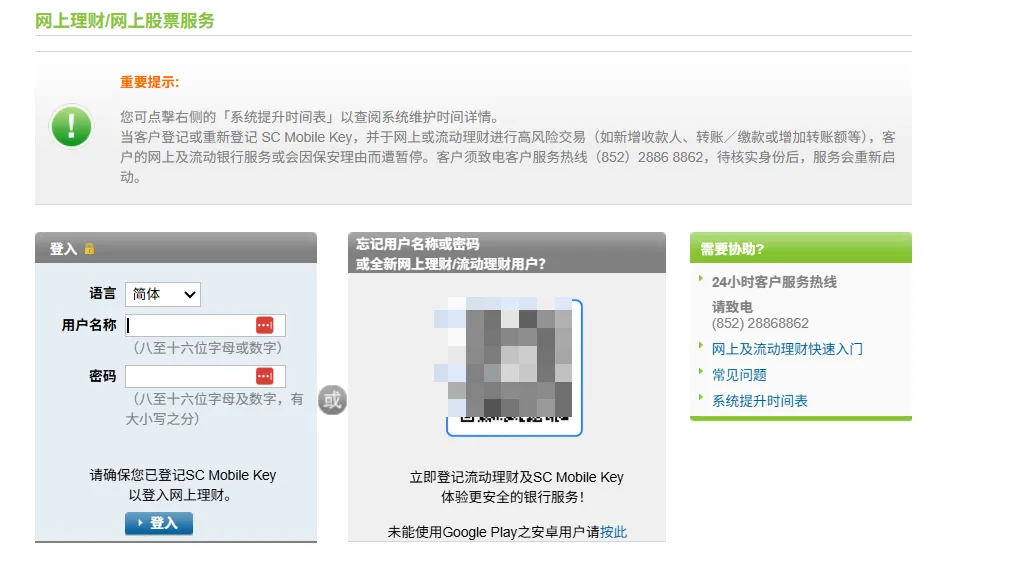Screen dimensions: 1025x585
Task: Click the (八至十六位字母或数字) hint text
Action: point(208,348)
